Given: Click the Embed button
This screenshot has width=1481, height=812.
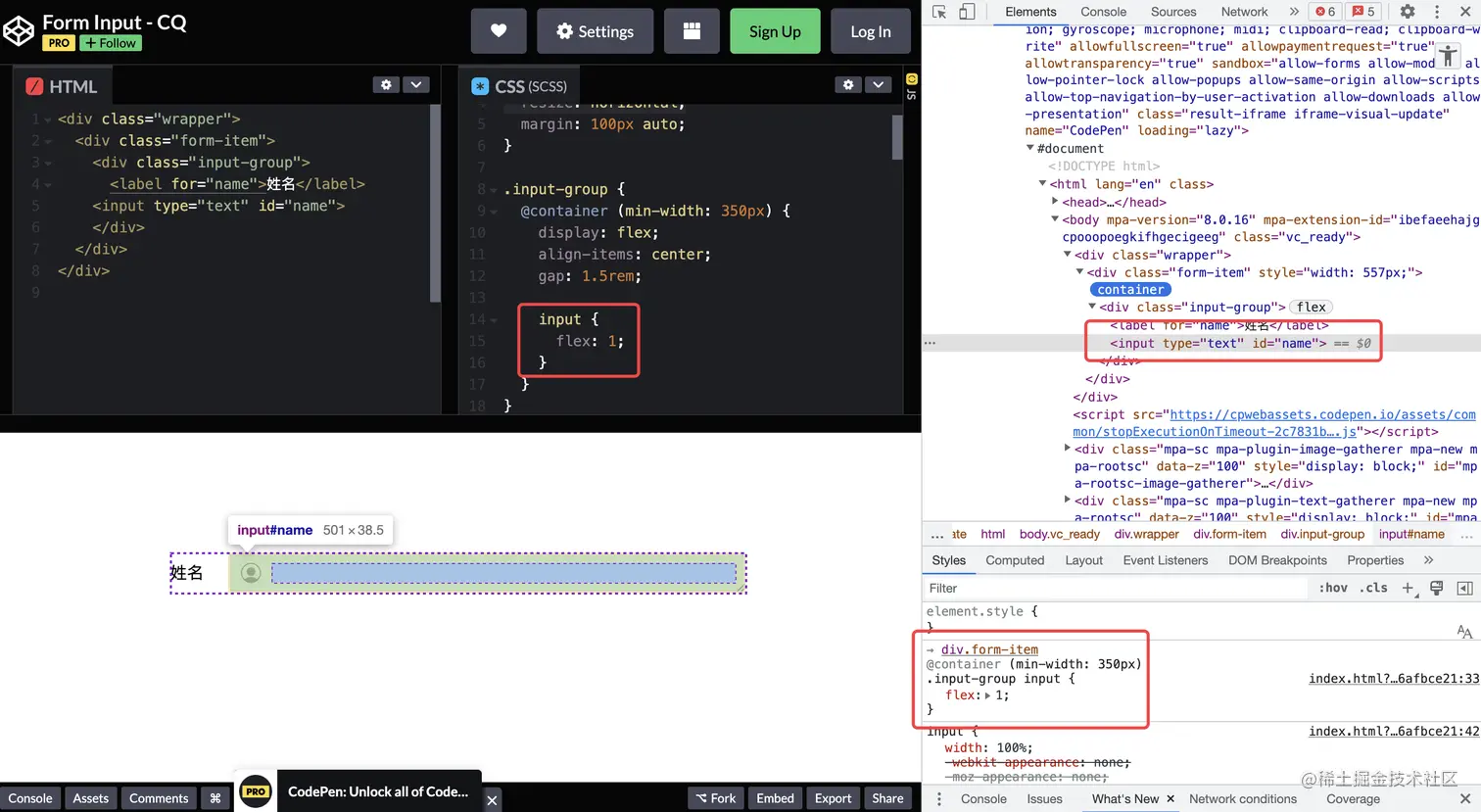Looking at the screenshot, I should pyautogui.click(x=775, y=798).
